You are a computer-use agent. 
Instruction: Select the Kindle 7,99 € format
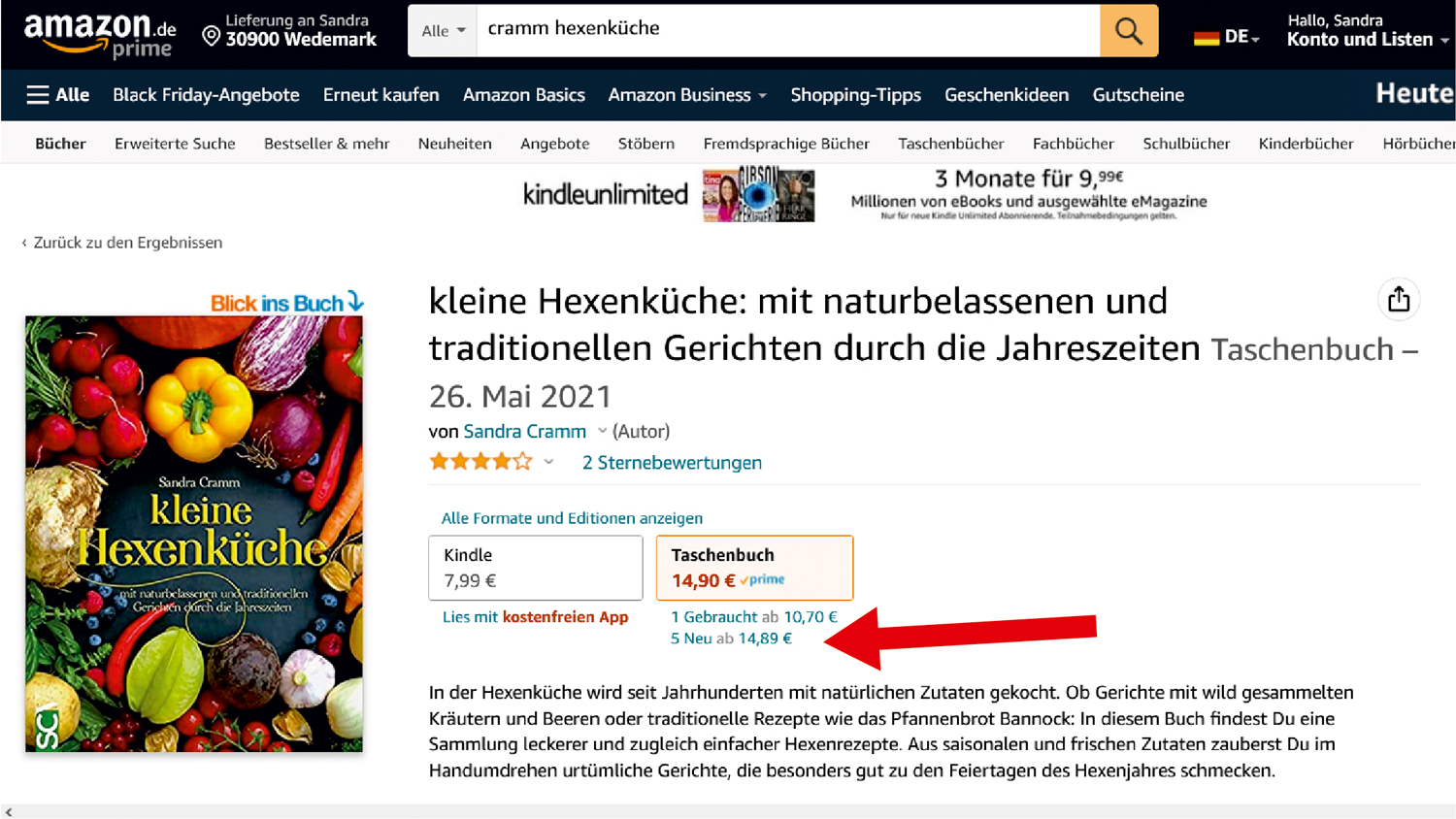click(x=536, y=568)
